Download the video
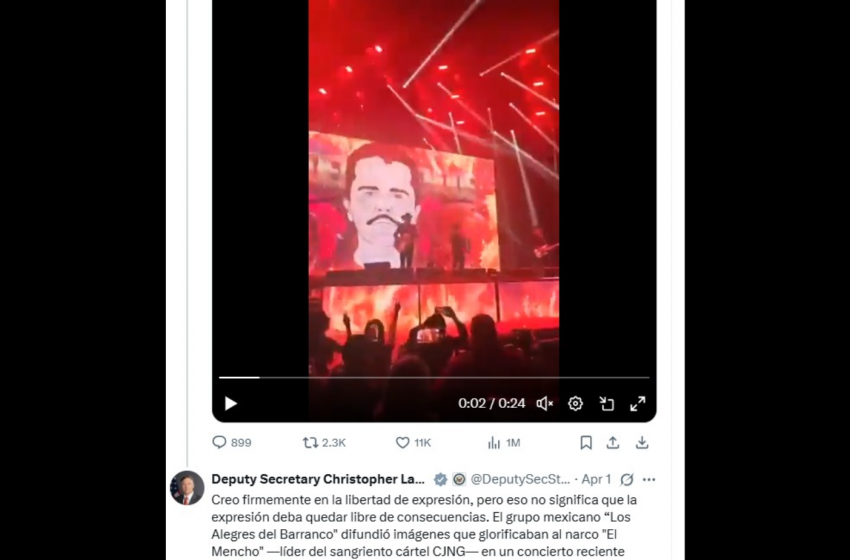 642,442
